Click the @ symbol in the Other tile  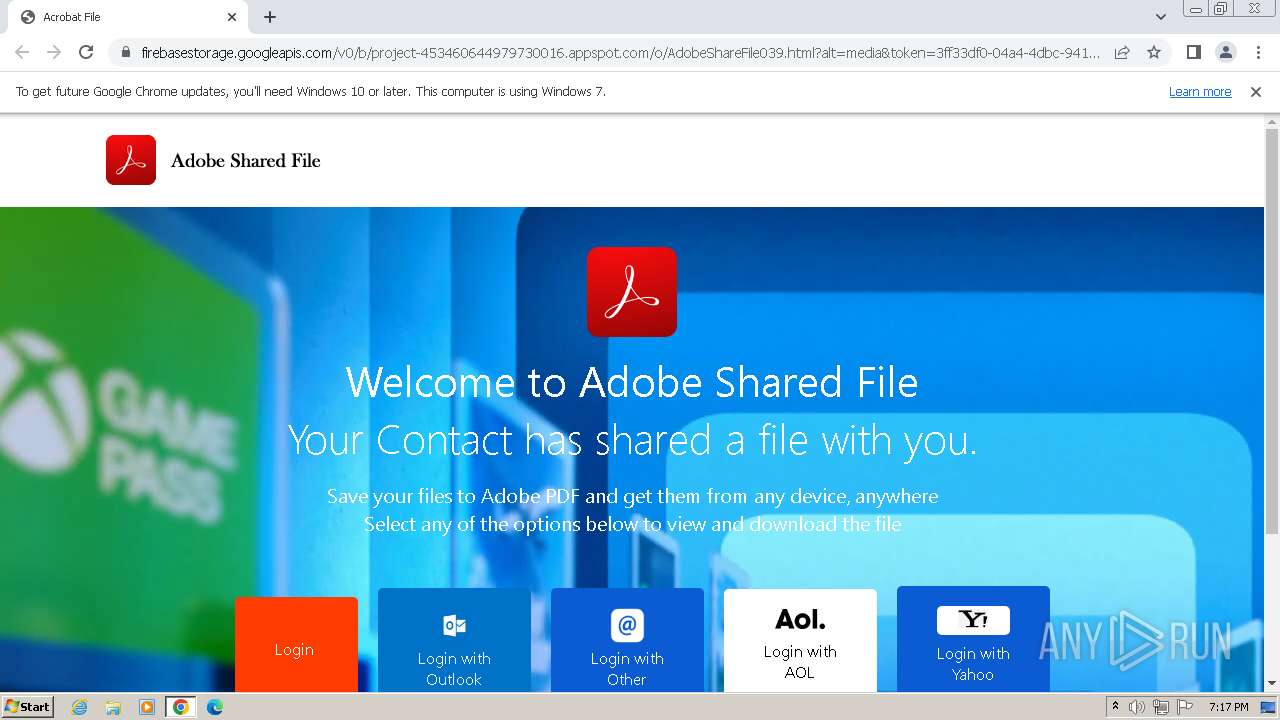627,625
